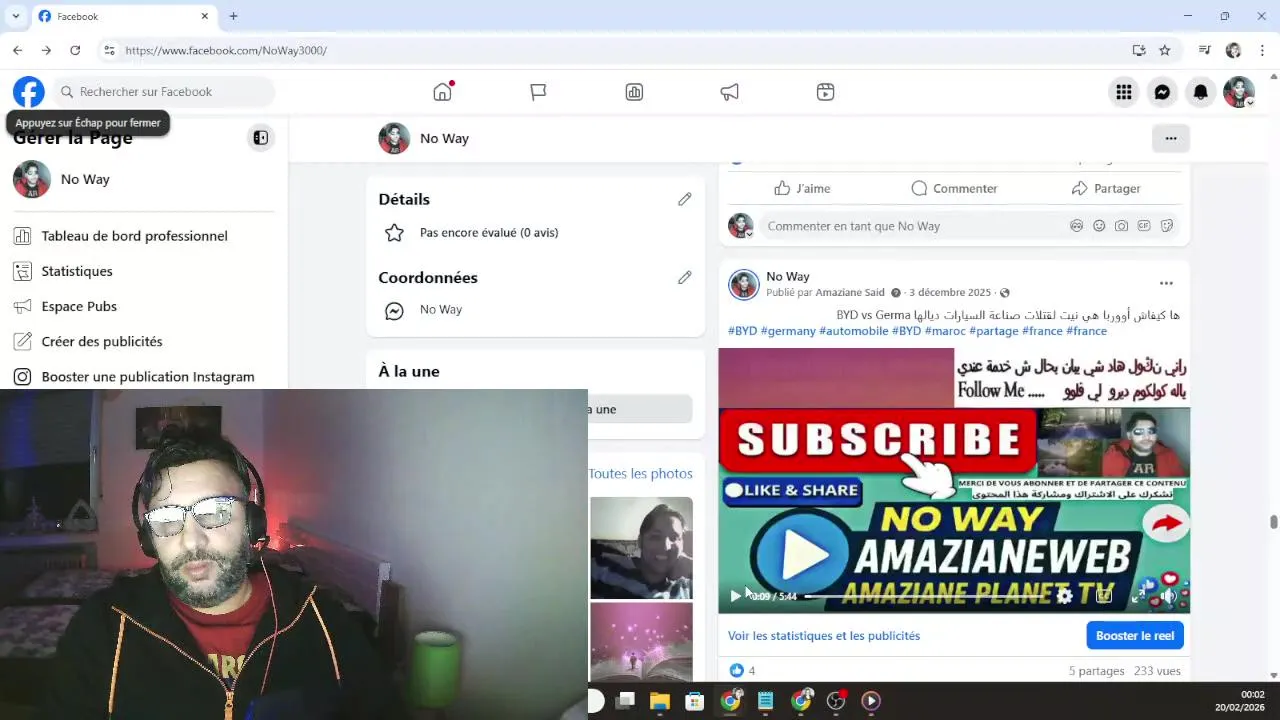The width and height of the screenshot is (1280, 720).
Task: Click Commenter en tant que No Way field
Action: coord(910,226)
